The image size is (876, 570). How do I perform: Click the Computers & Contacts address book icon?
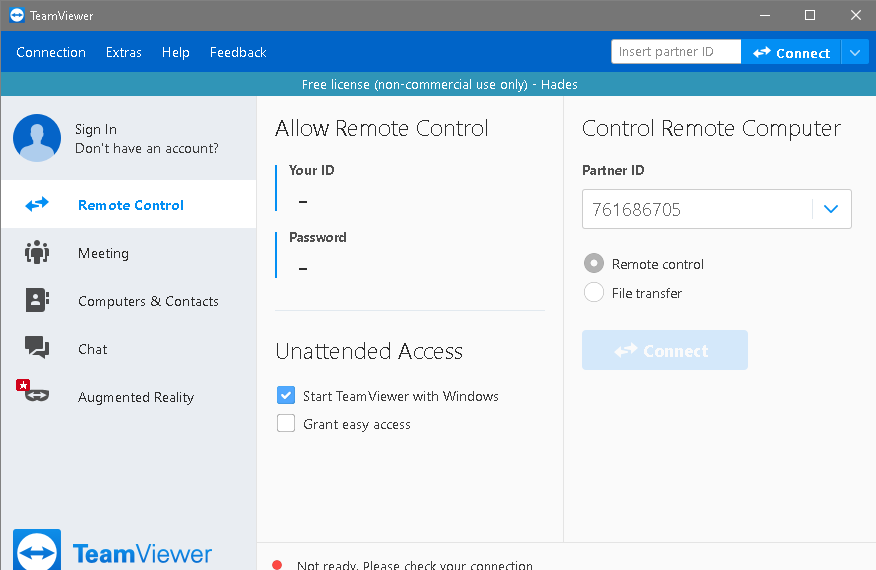[37, 300]
